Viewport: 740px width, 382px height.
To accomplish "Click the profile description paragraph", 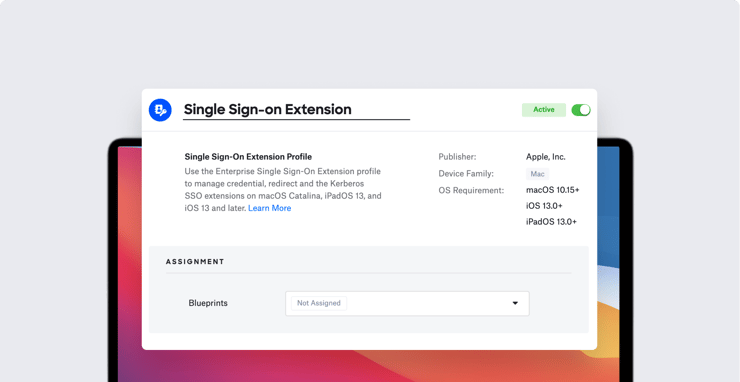I will click(x=283, y=189).
